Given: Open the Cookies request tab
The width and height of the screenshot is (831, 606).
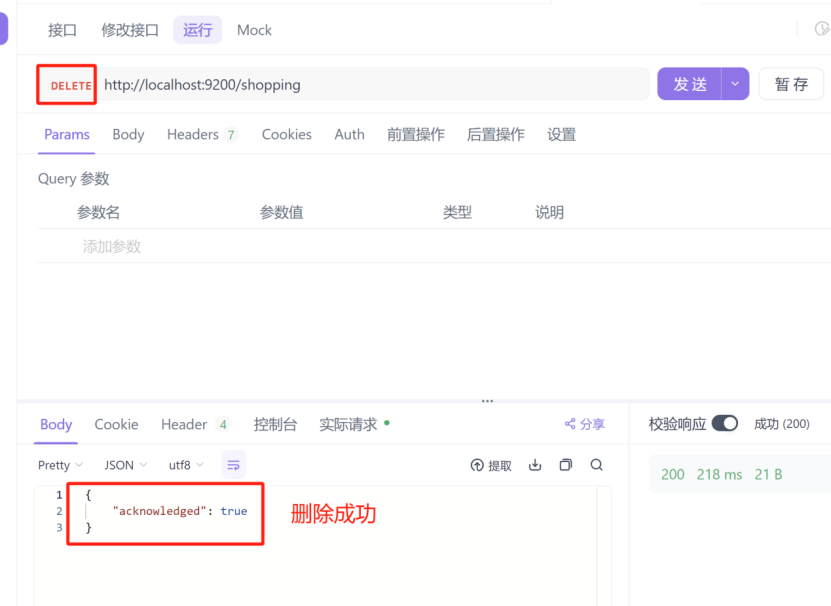Looking at the screenshot, I should pyautogui.click(x=287, y=135).
